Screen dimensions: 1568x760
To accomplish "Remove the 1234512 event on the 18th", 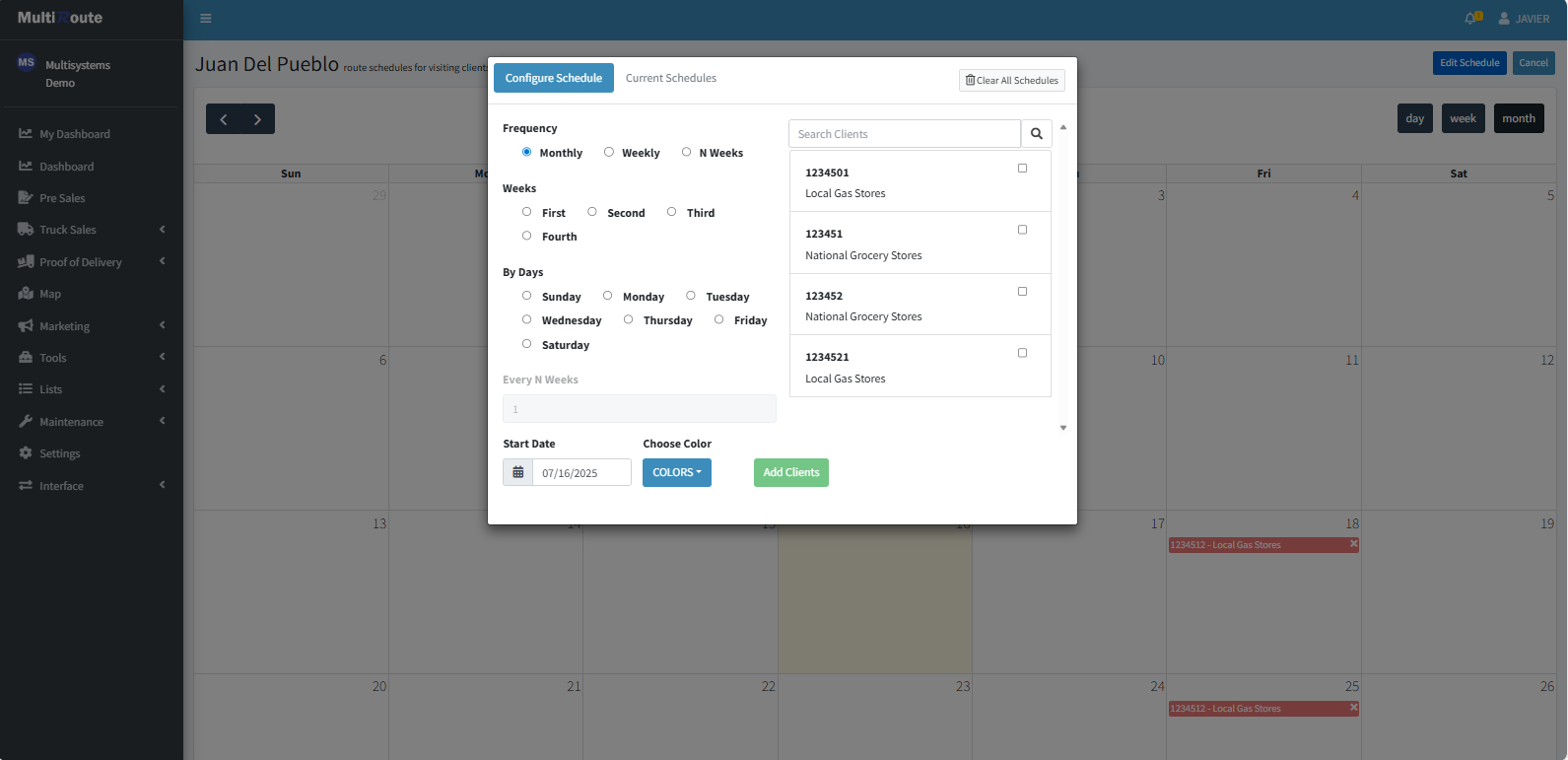I will click(1353, 544).
